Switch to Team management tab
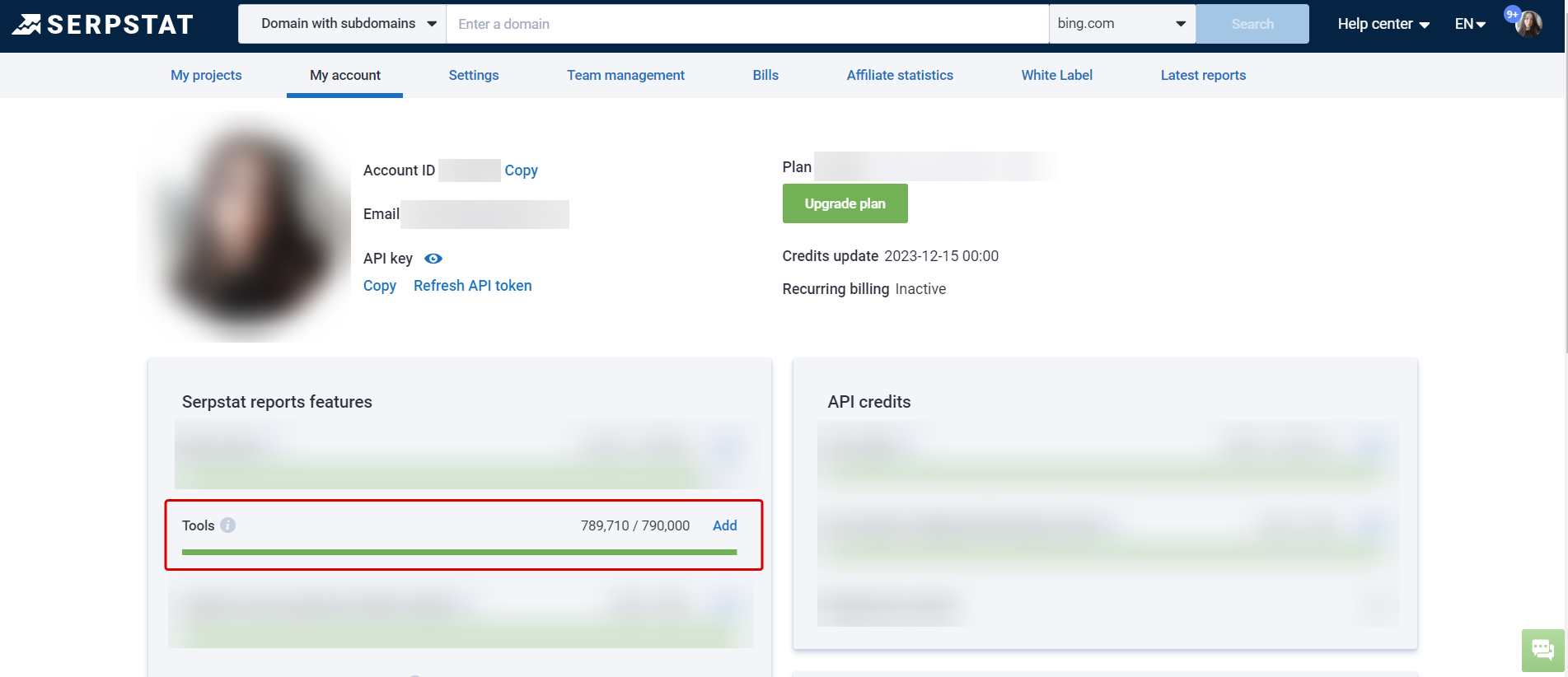This screenshot has height=677, width=1568. click(x=625, y=75)
